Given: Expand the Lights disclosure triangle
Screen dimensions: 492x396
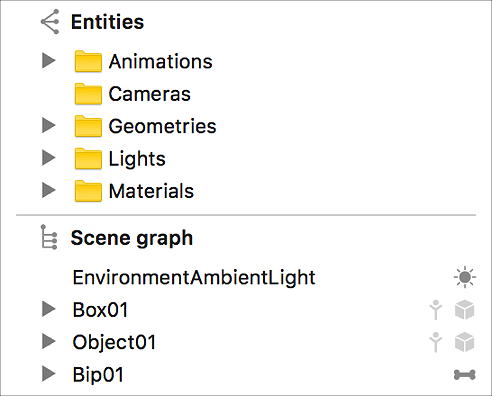Looking at the screenshot, I should [49, 158].
